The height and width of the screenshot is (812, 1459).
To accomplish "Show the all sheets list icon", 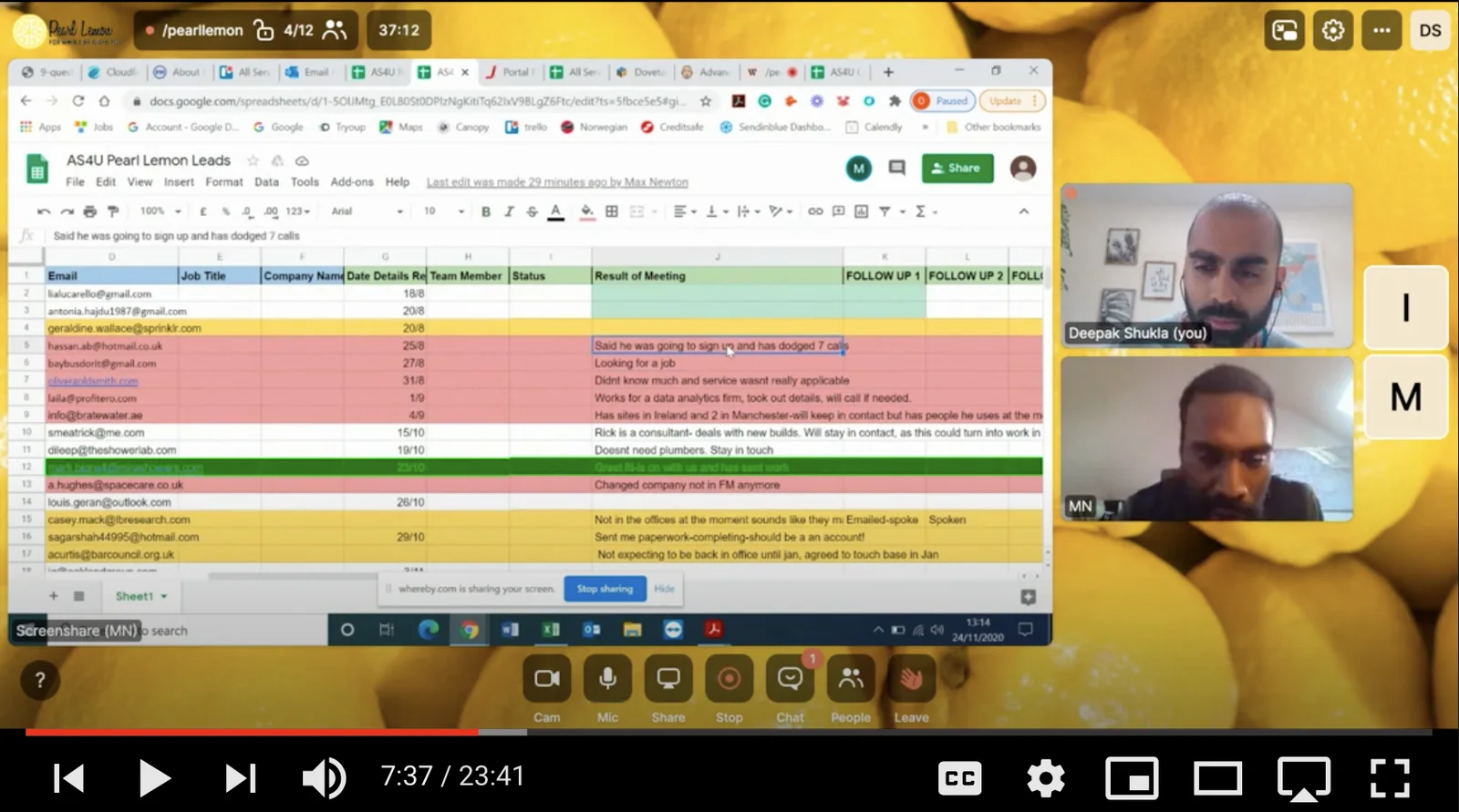I will point(79,596).
